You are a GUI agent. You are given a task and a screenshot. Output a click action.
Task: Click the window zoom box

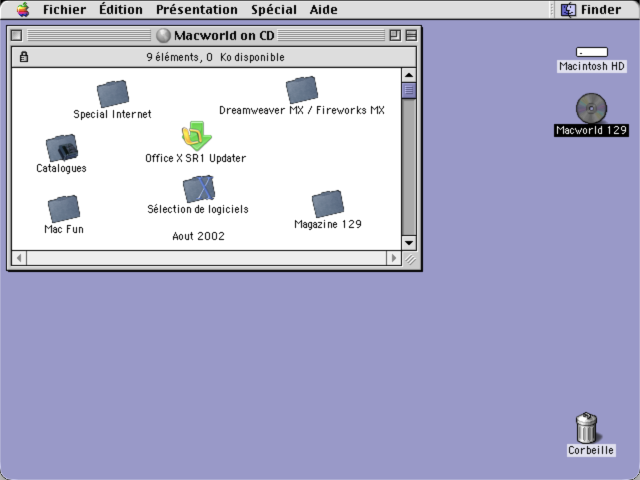(395, 36)
